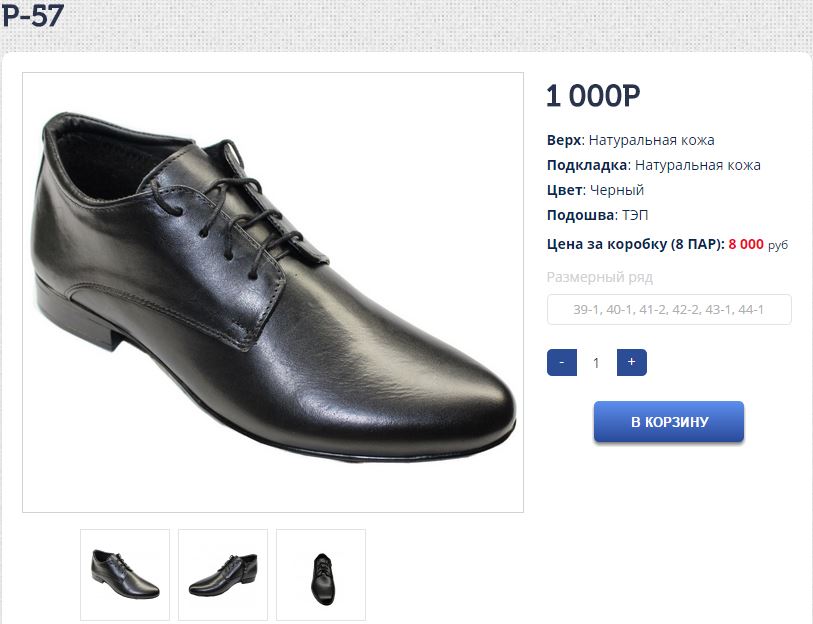
Task: Increase quantity with the plus button
Action: click(631, 362)
